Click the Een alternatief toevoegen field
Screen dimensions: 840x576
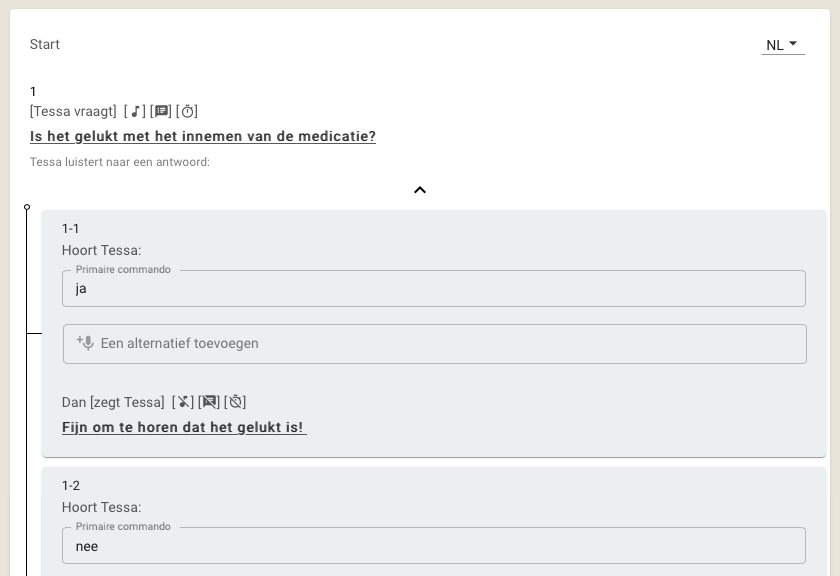coord(435,344)
